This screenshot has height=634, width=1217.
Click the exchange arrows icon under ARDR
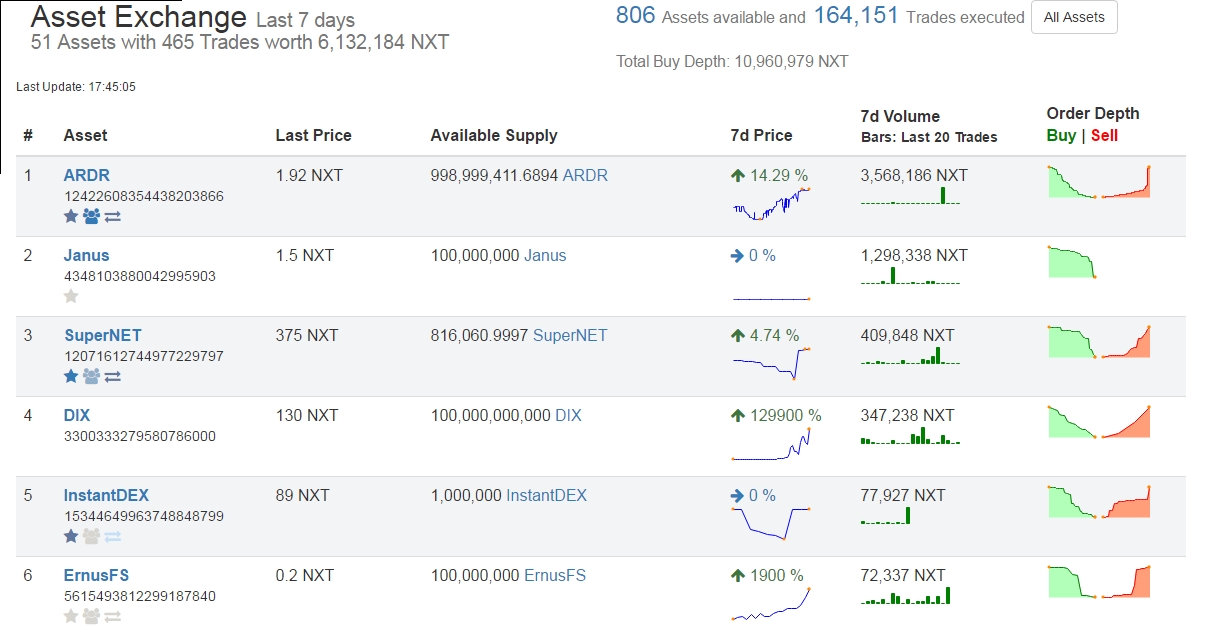tap(113, 216)
